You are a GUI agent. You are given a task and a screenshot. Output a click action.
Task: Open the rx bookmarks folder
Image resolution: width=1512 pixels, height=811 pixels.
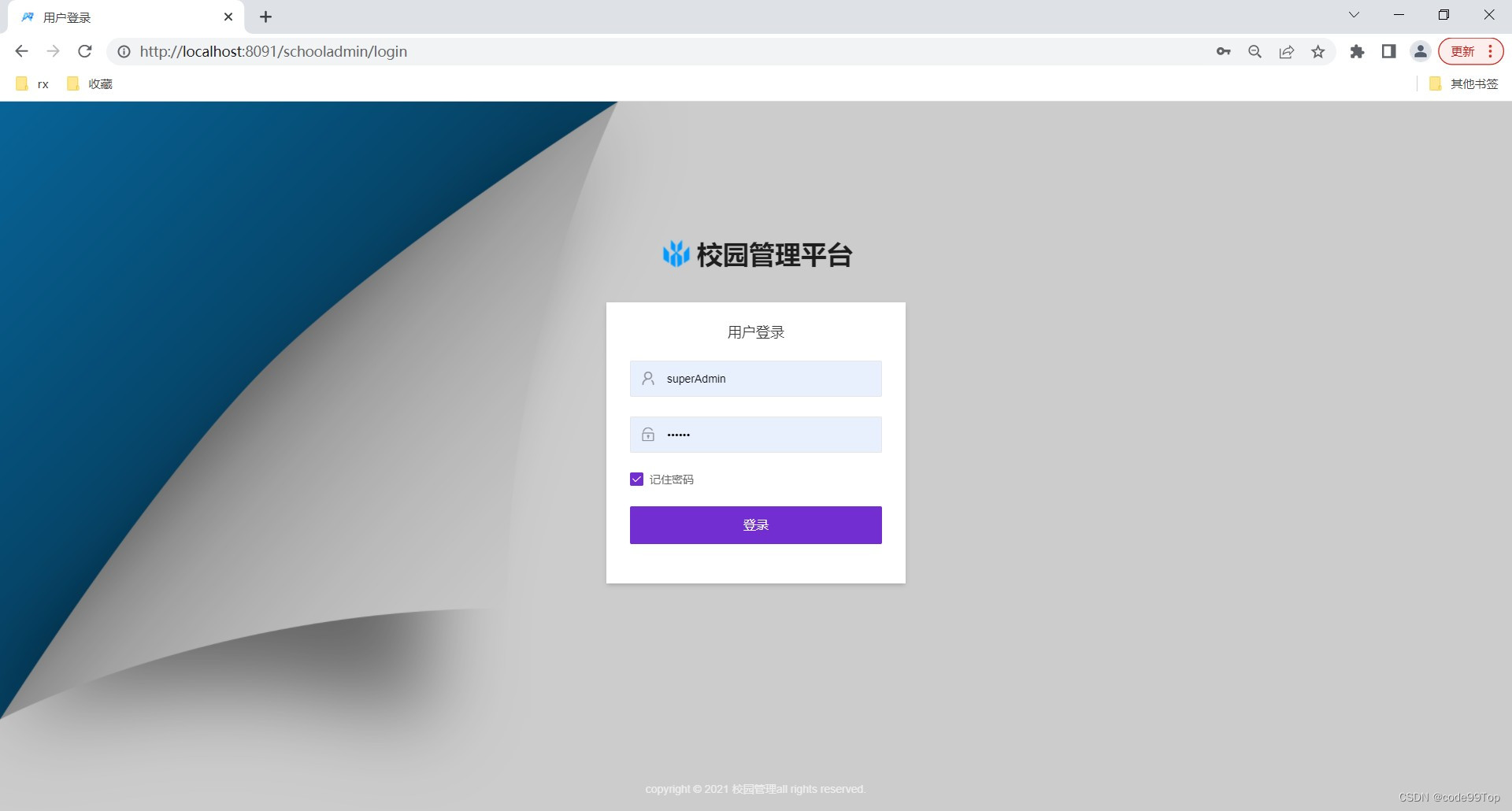[x=33, y=83]
